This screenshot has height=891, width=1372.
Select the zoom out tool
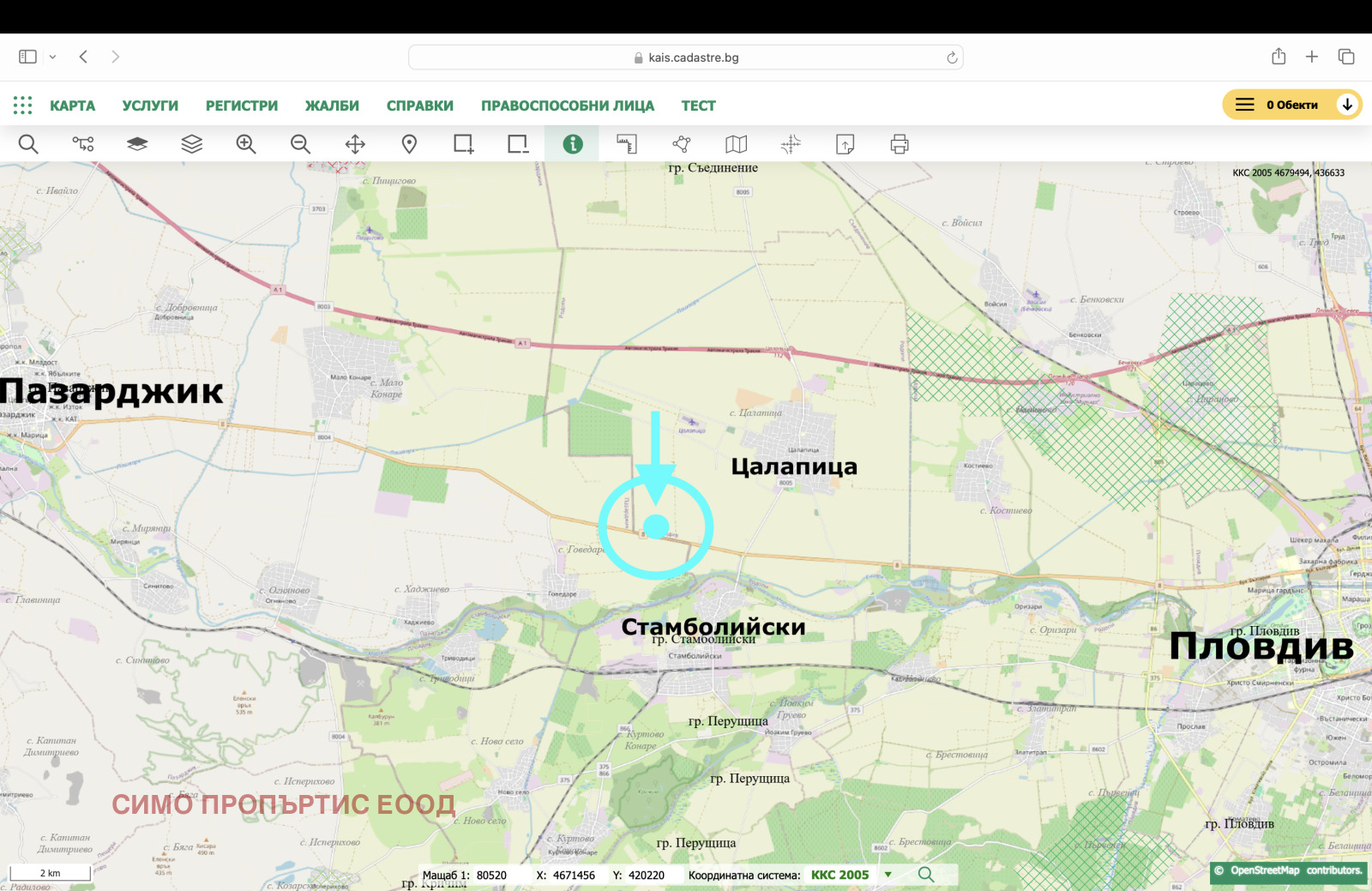[300, 144]
